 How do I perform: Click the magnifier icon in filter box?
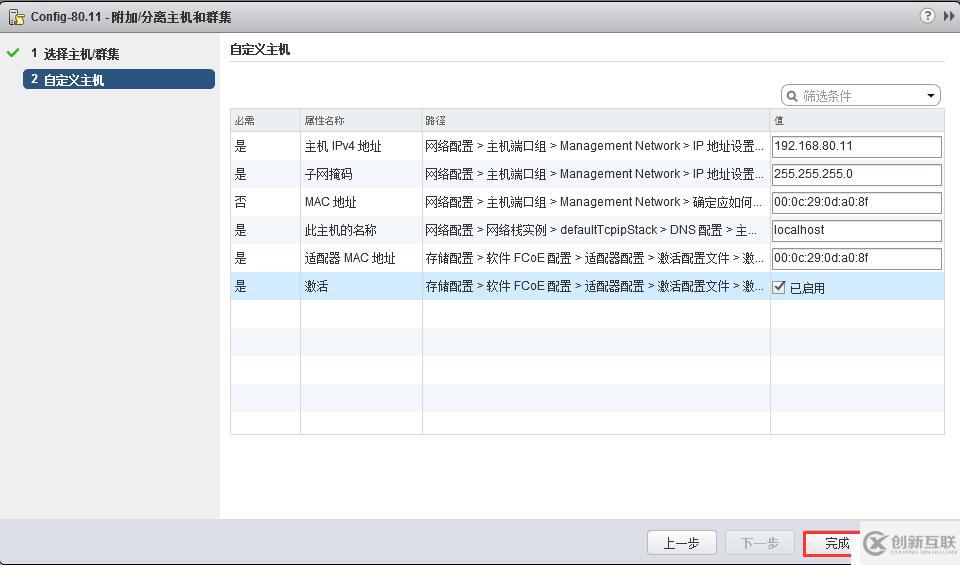tap(792, 96)
